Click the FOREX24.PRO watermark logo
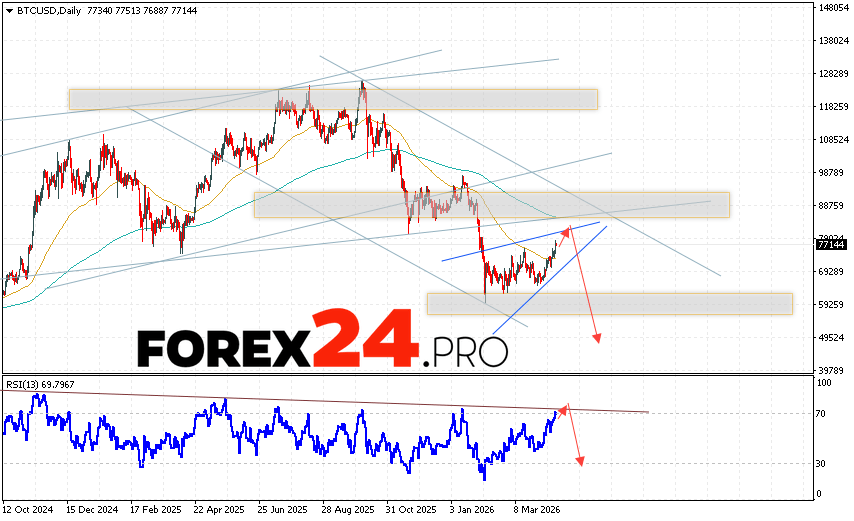 click(x=322, y=344)
